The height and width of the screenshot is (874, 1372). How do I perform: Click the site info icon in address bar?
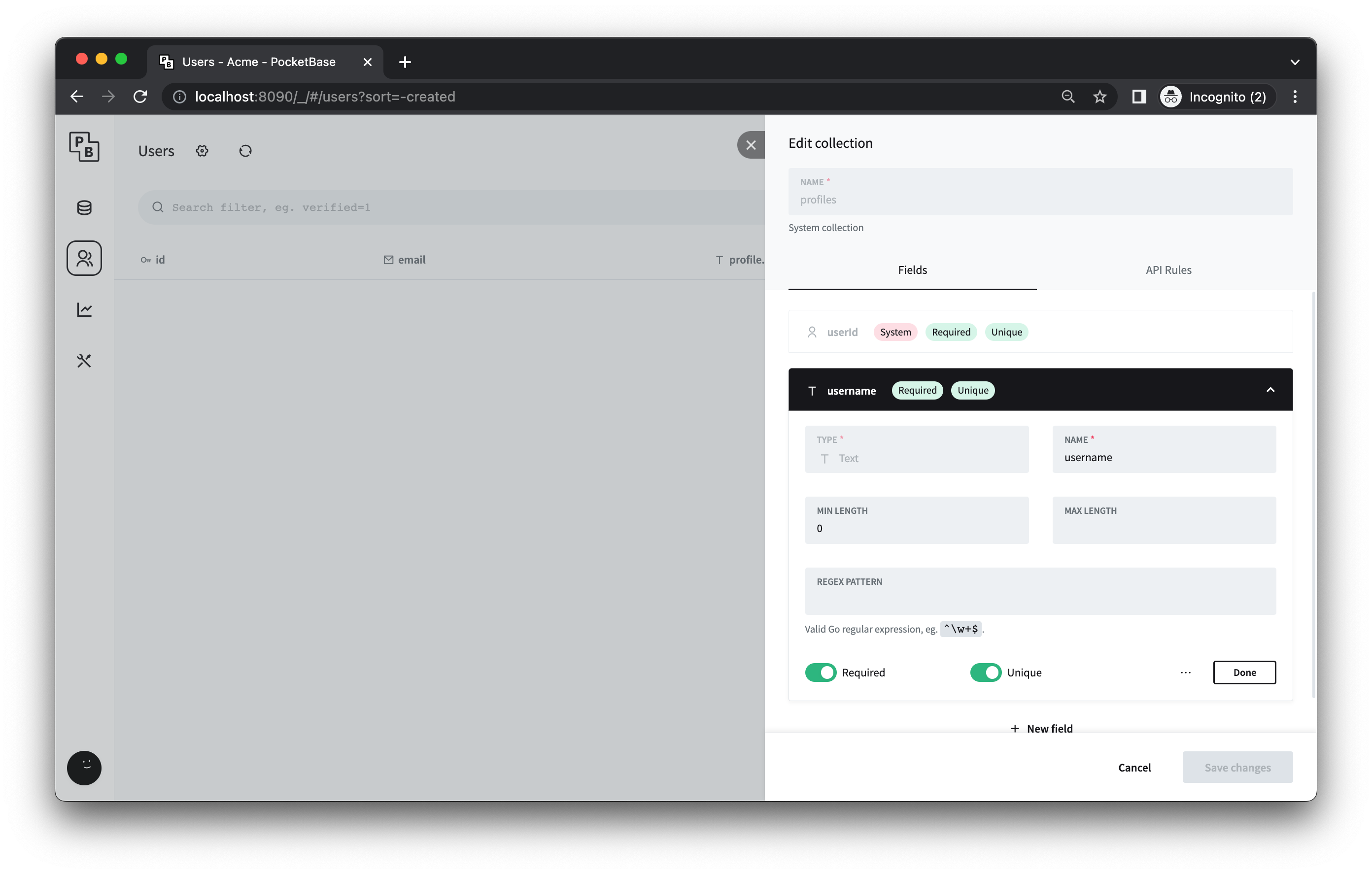click(179, 97)
